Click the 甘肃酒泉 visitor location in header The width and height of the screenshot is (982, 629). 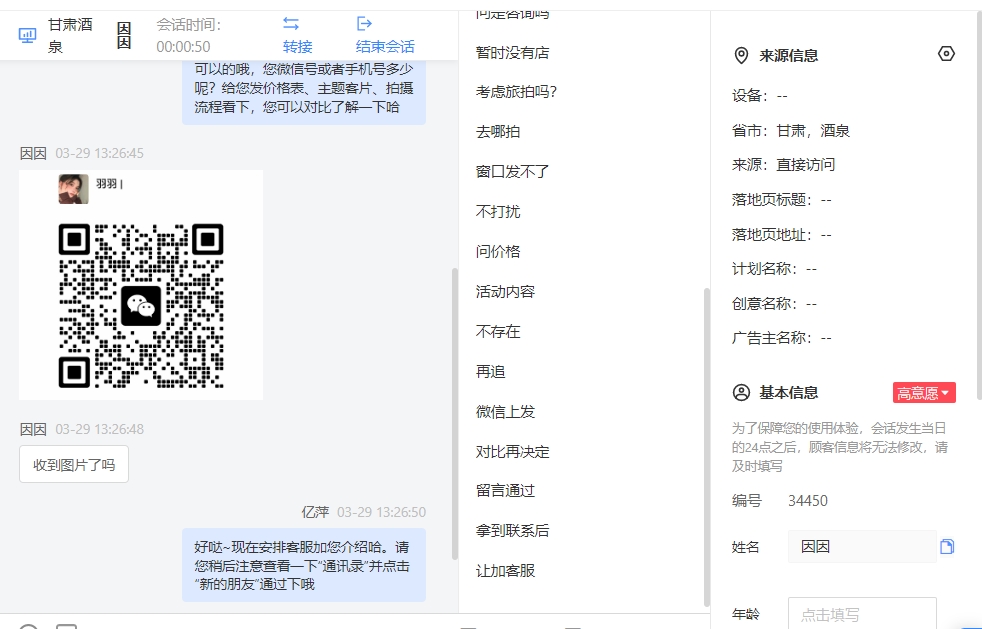[70, 35]
